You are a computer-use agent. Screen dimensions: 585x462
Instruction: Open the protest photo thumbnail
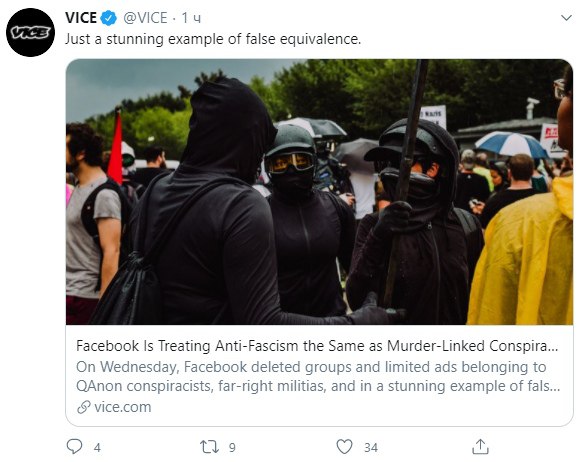[x=319, y=192]
